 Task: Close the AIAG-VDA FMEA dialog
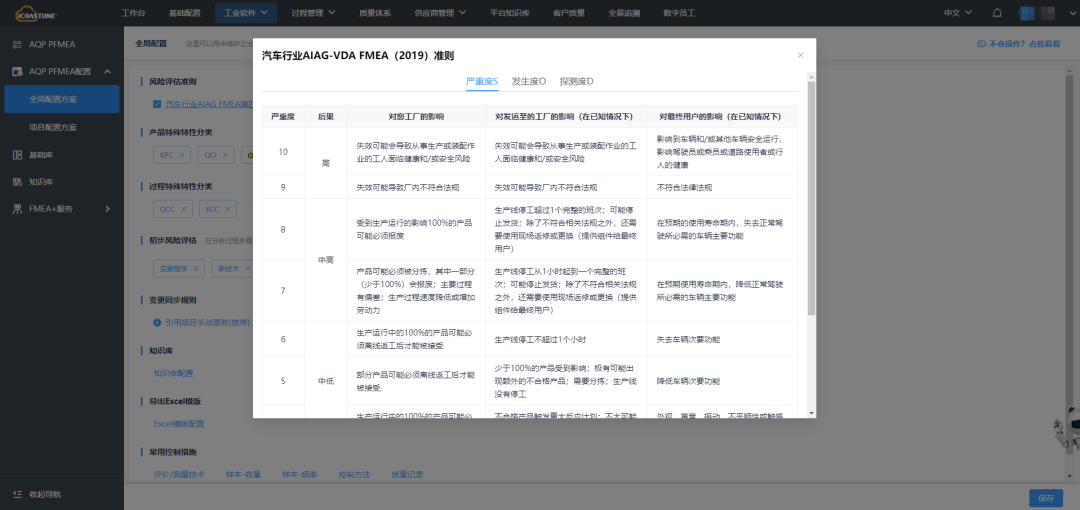click(x=800, y=55)
